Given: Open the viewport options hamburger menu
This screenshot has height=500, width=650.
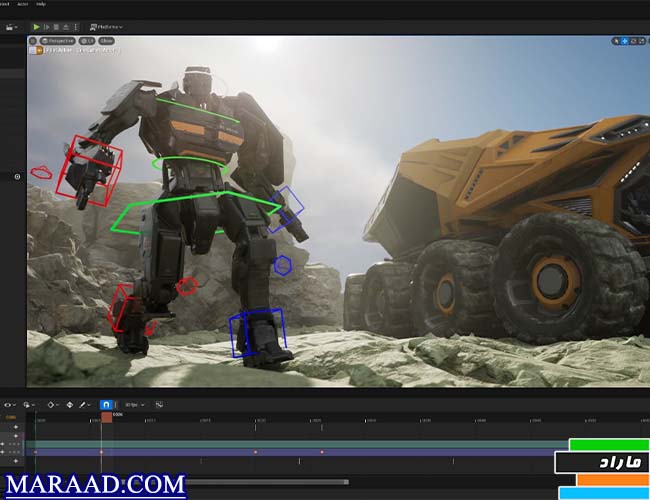Looking at the screenshot, I should tap(33, 41).
